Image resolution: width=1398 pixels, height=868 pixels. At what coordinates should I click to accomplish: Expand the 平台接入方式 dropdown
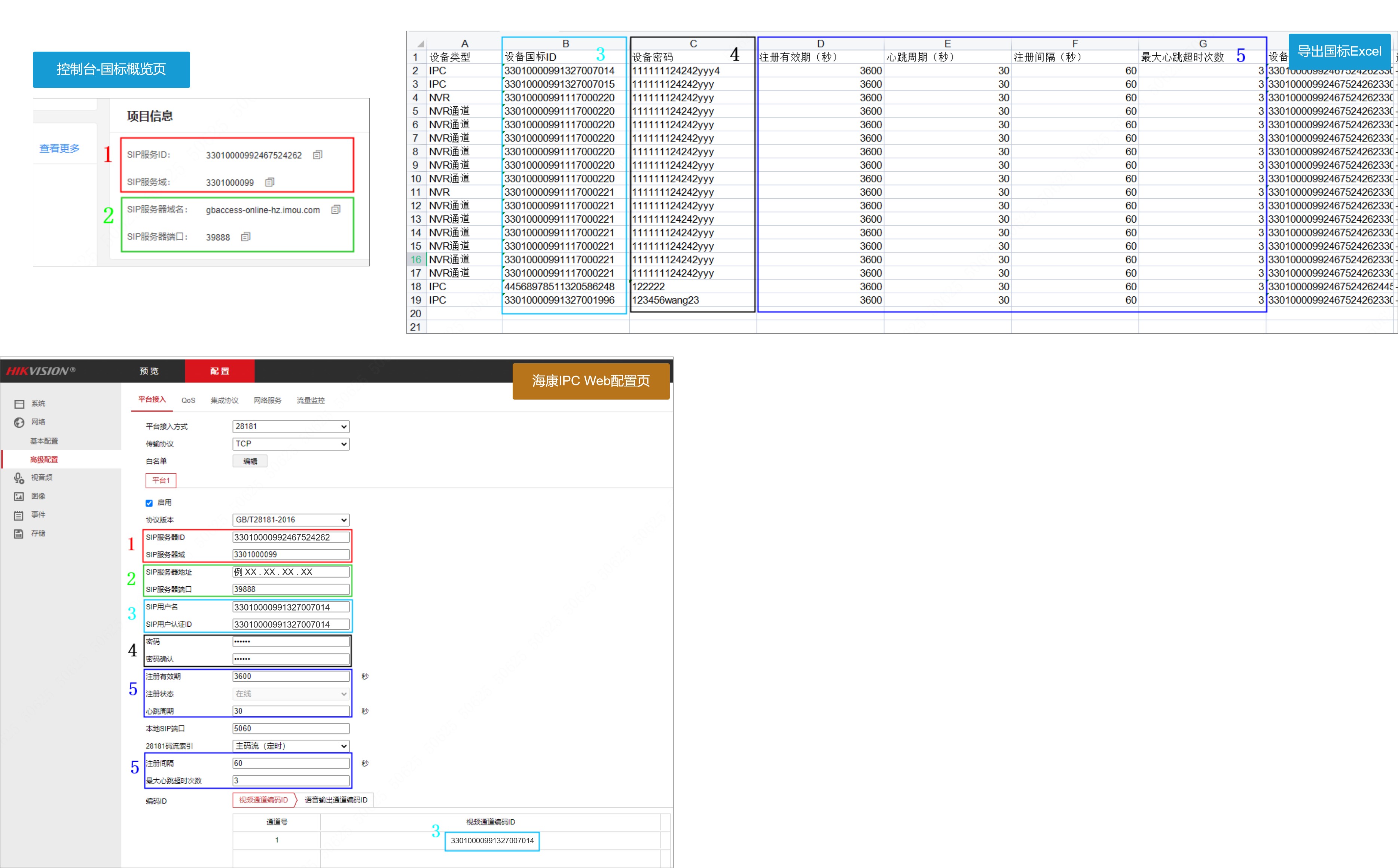point(290,427)
